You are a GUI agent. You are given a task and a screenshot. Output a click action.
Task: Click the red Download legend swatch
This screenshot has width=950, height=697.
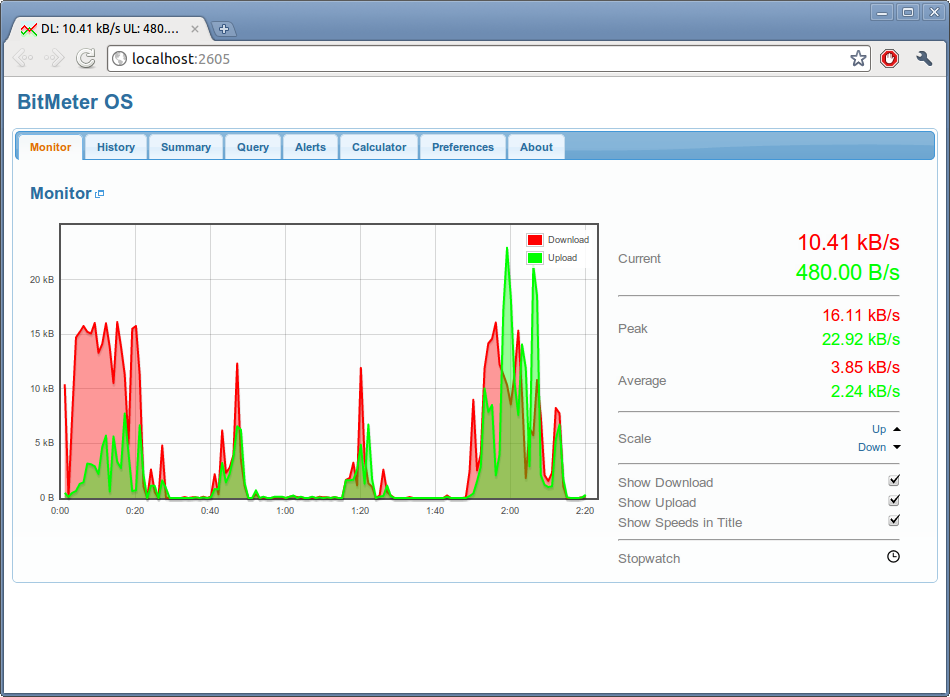534,240
